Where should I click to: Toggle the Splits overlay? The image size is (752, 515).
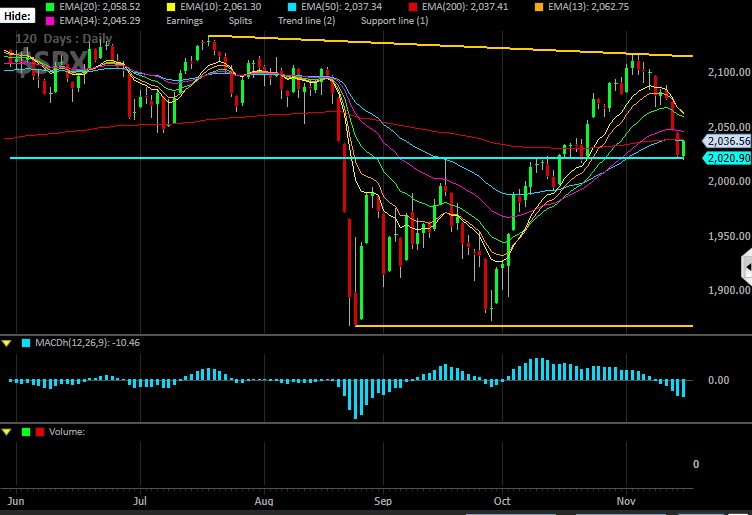(x=240, y=21)
